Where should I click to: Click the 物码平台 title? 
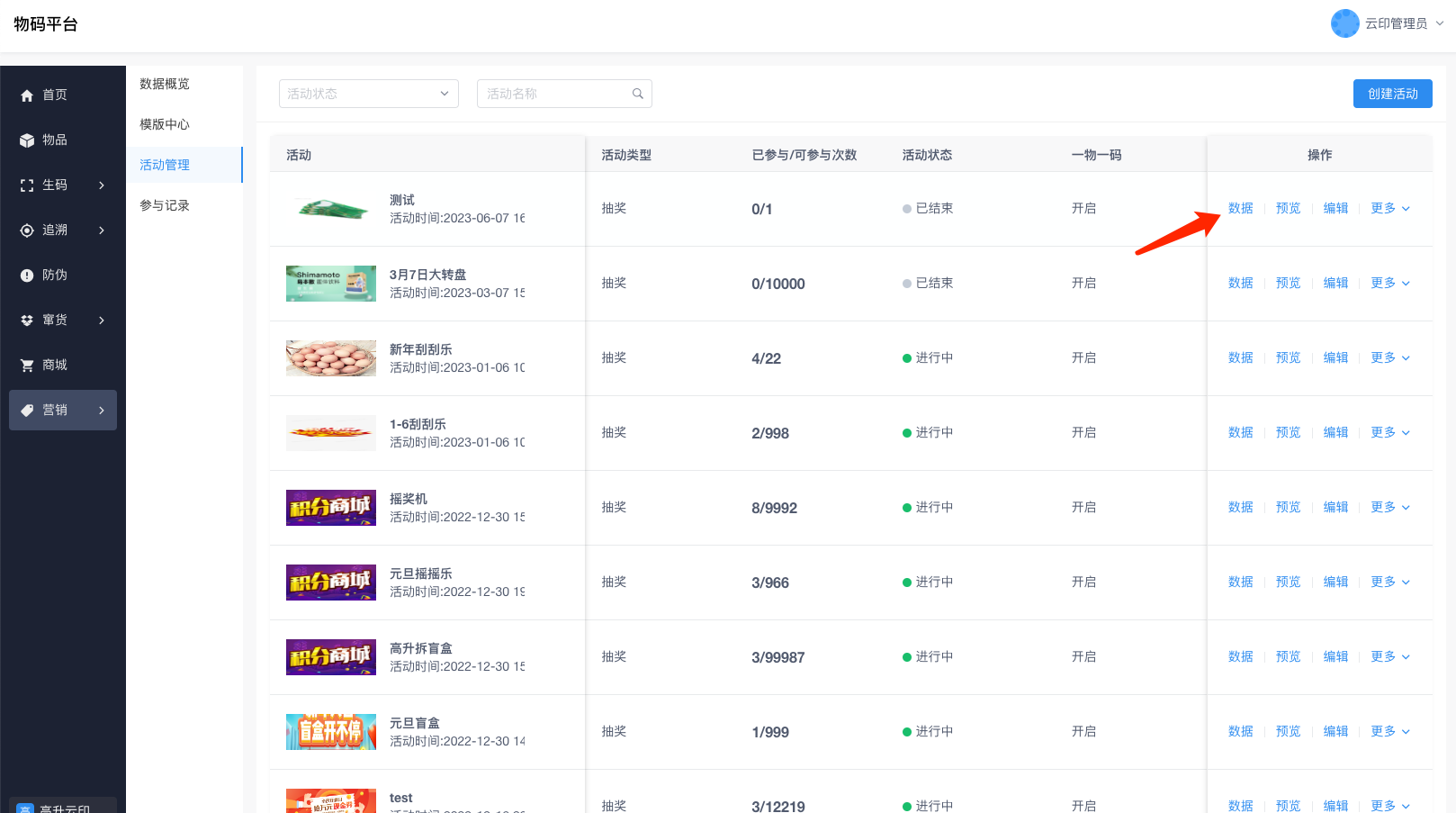pos(46,24)
